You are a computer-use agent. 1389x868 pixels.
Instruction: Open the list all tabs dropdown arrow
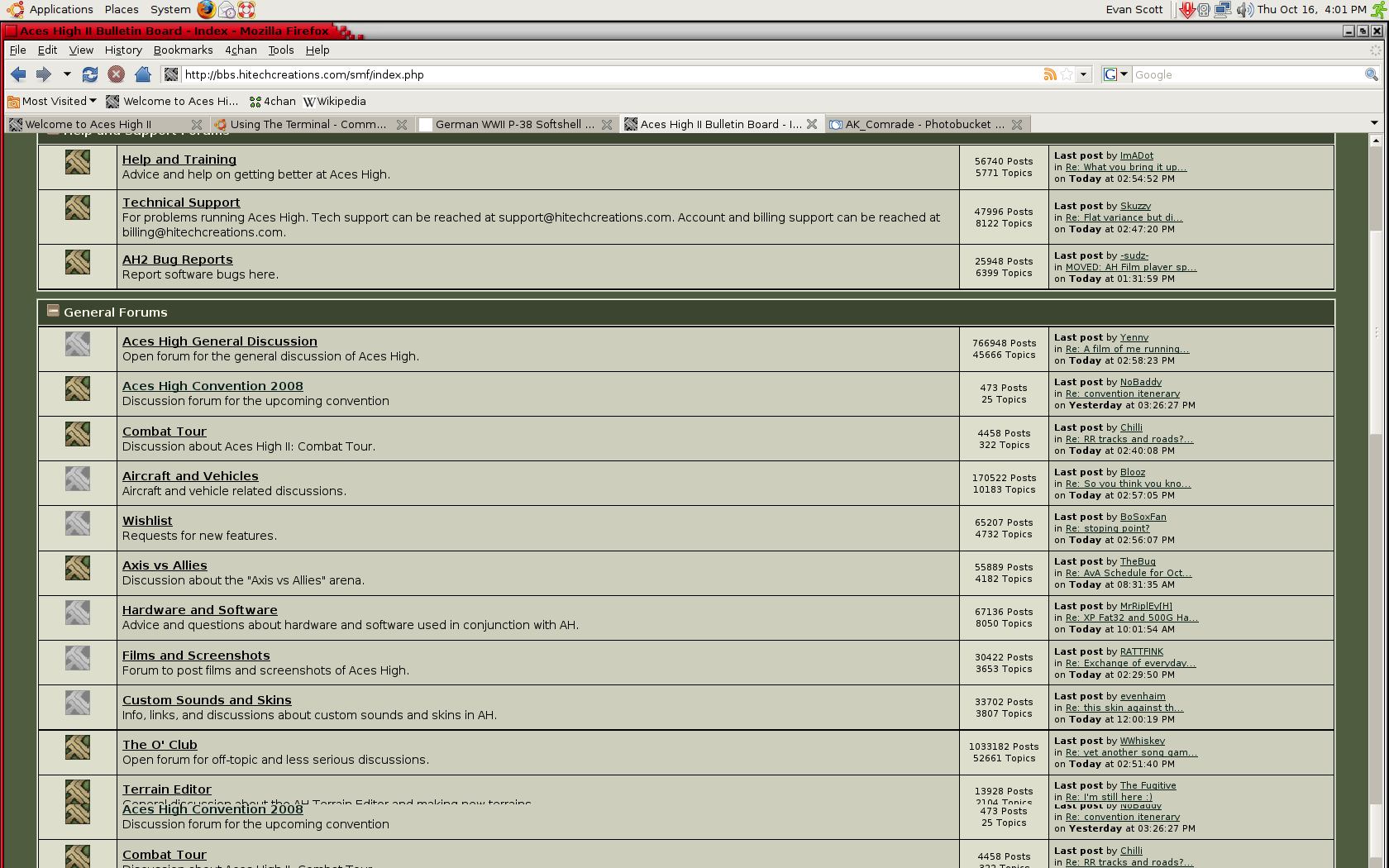click(1374, 123)
